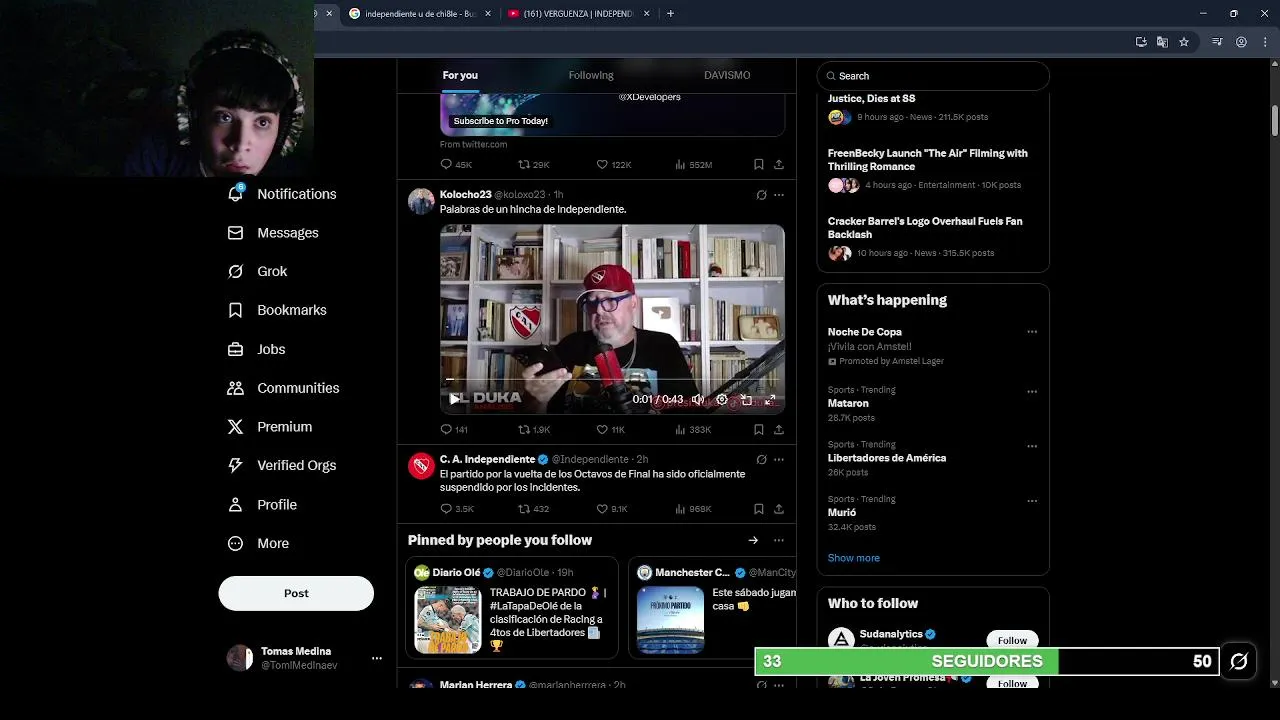1280x720 pixels.
Task: Bookmark the C. A. Independiente post
Action: [758, 509]
